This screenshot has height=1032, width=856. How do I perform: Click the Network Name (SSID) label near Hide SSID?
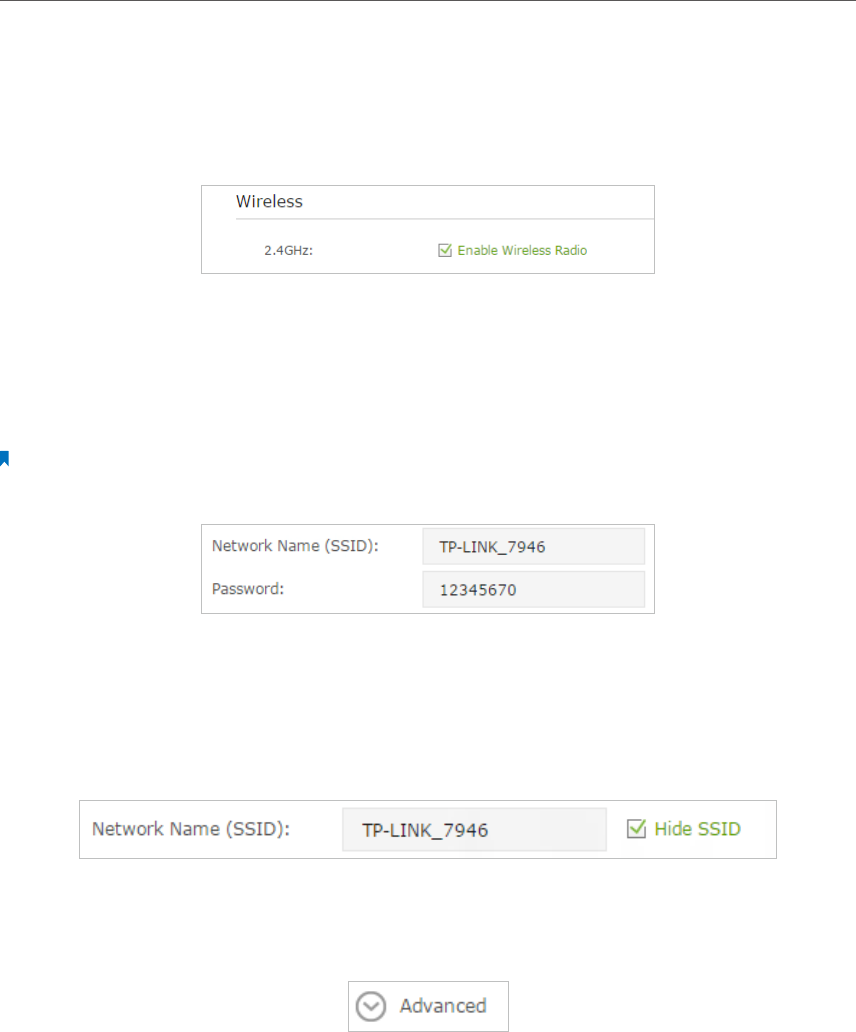coord(191,829)
